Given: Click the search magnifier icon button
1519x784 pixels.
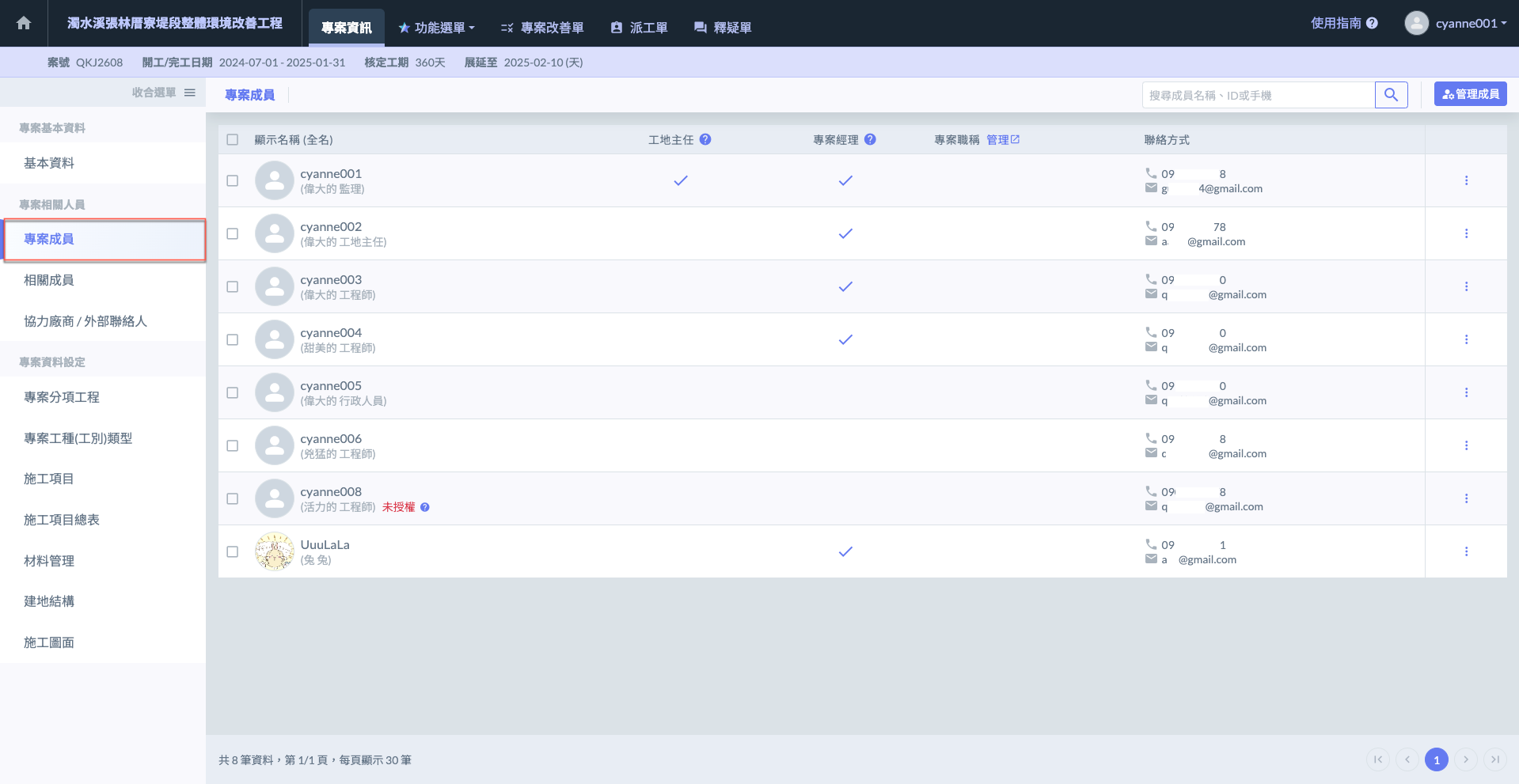Looking at the screenshot, I should pos(1391,95).
